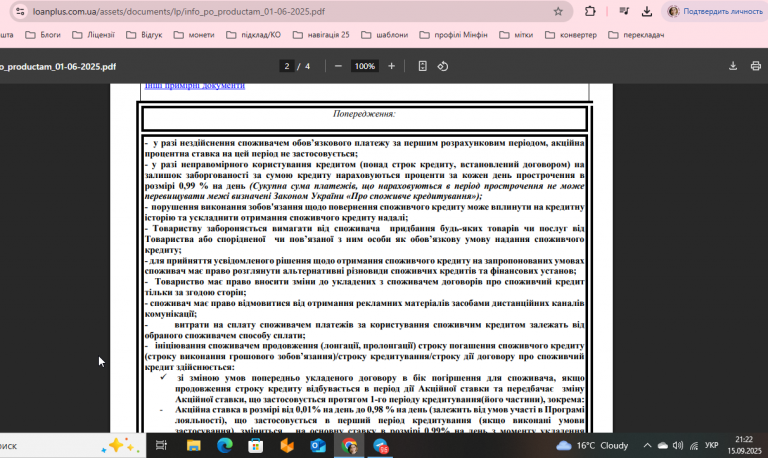Image resolution: width=768 pixels, height=458 pixels.
Task: Click the Подтвердить личность profile button
Action: tap(716, 11)
